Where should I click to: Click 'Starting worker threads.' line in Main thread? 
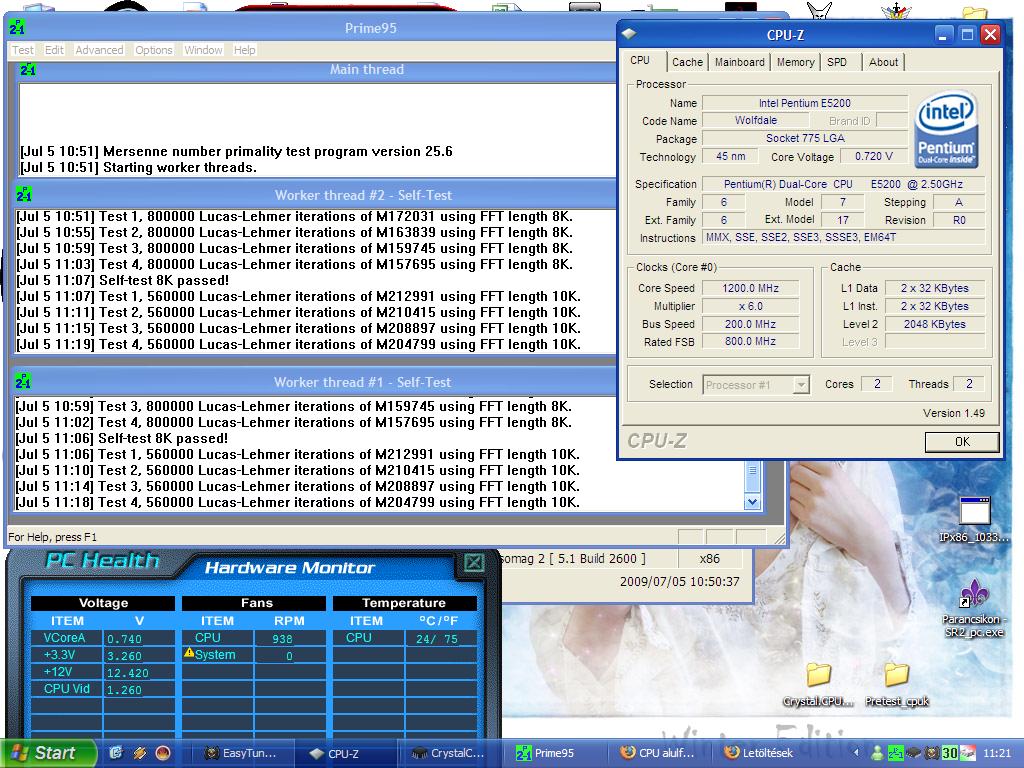pos(180,167)
